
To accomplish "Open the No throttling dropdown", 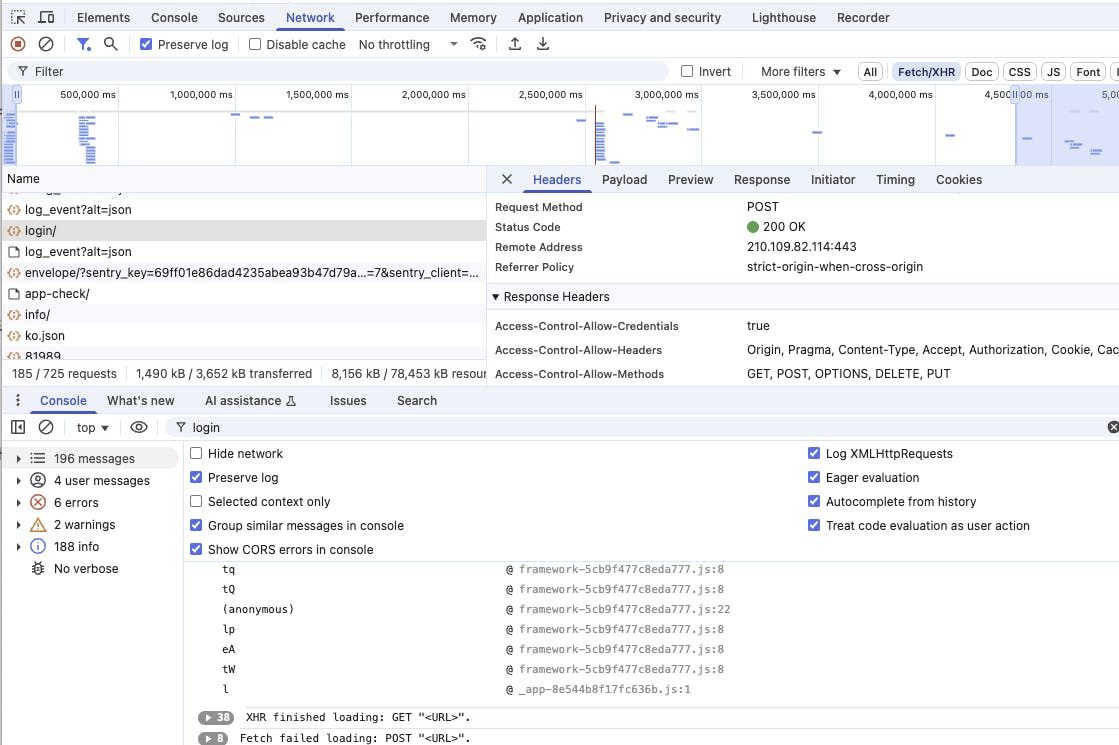I will click(407, 44).
